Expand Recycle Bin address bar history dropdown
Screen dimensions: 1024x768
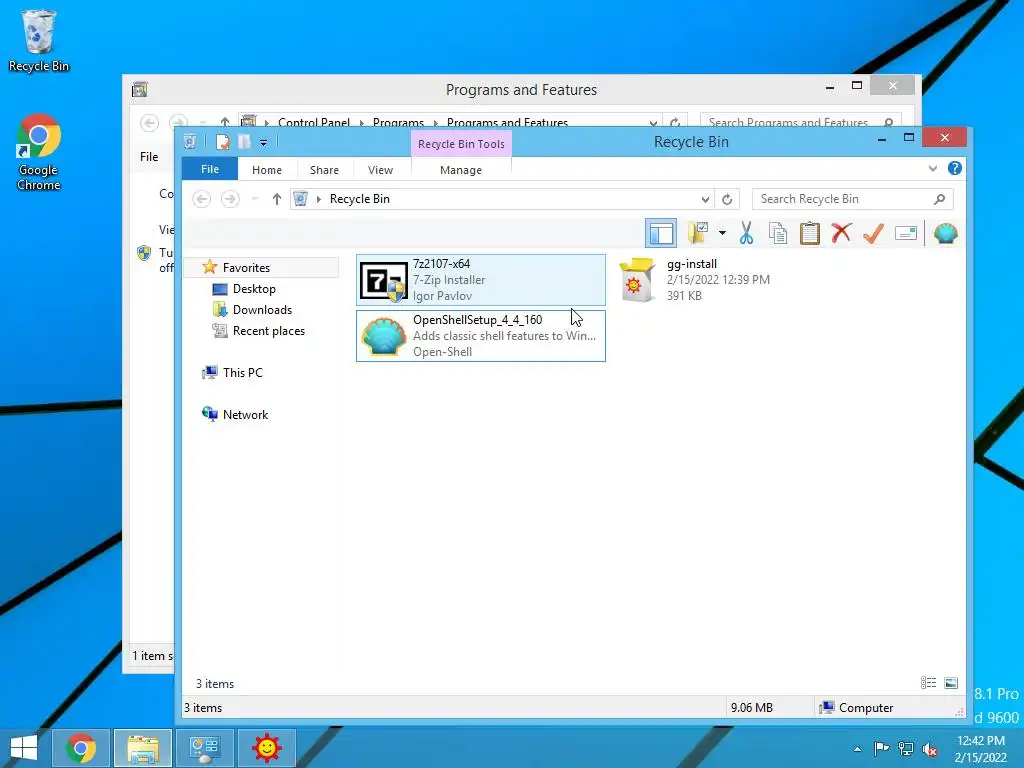[705, 199]
